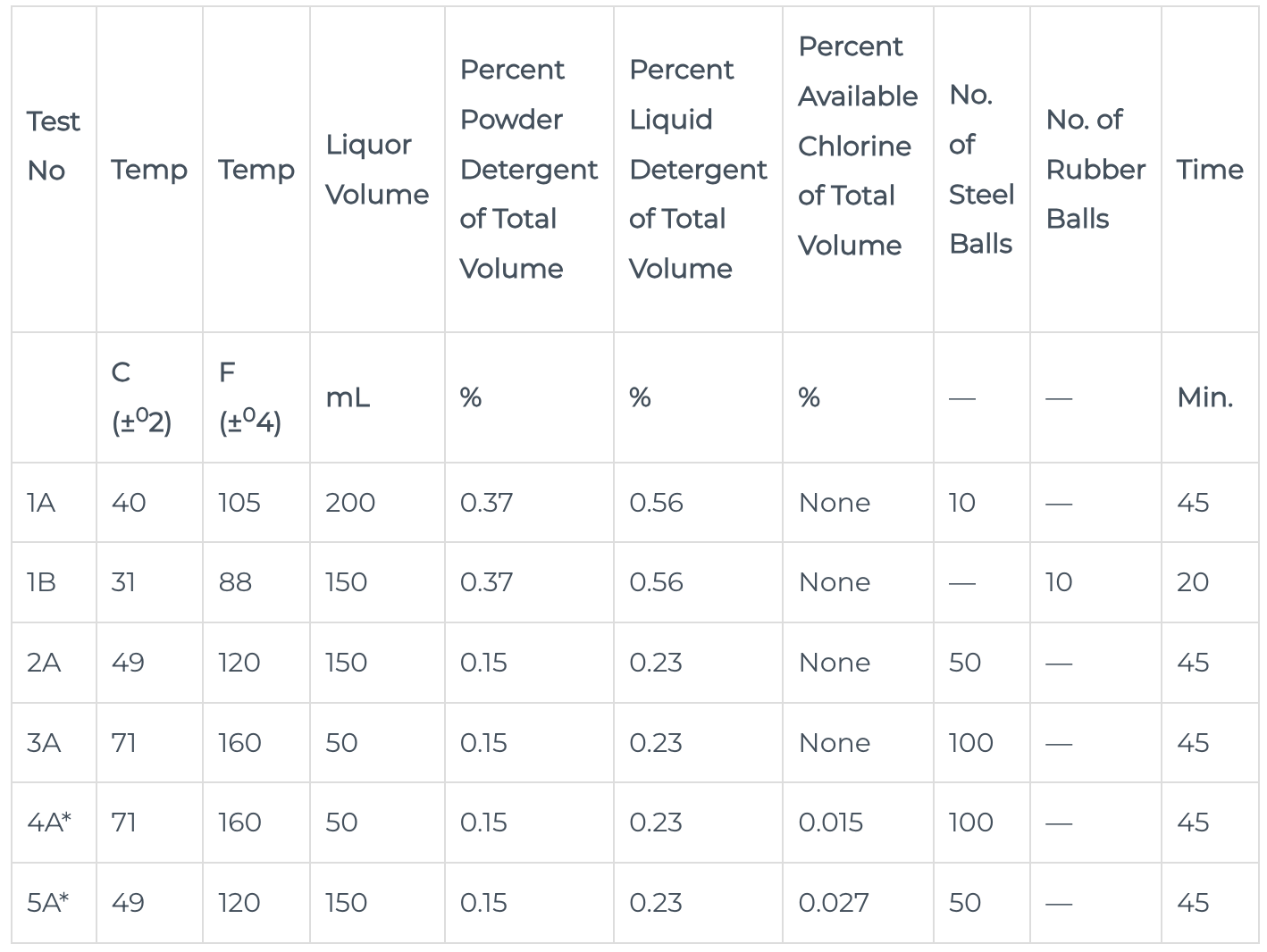1267x952 pixels.
Task: Click the "0.015" available chlorine value
Action: 830,823
